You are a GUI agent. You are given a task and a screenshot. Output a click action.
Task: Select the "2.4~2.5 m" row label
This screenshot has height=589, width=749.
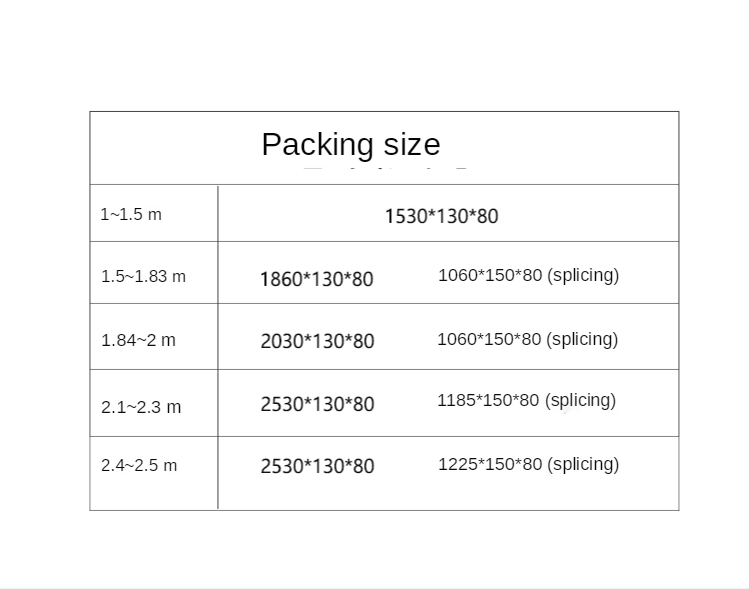139,465
